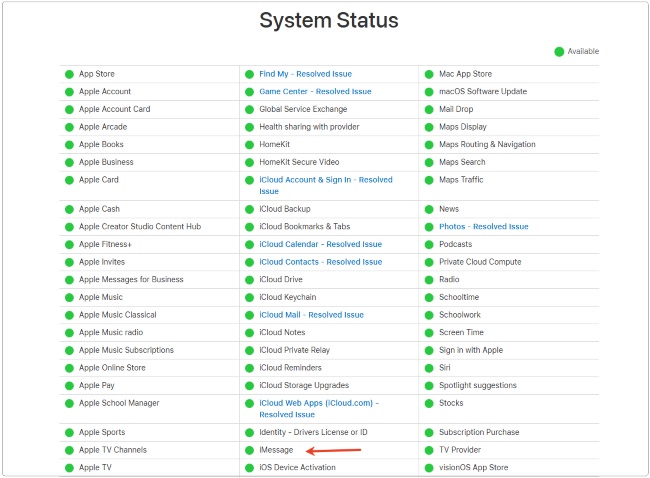Open the Photos resolved issue link
Viewport: 650px width, 478px height.
[484, 227]
